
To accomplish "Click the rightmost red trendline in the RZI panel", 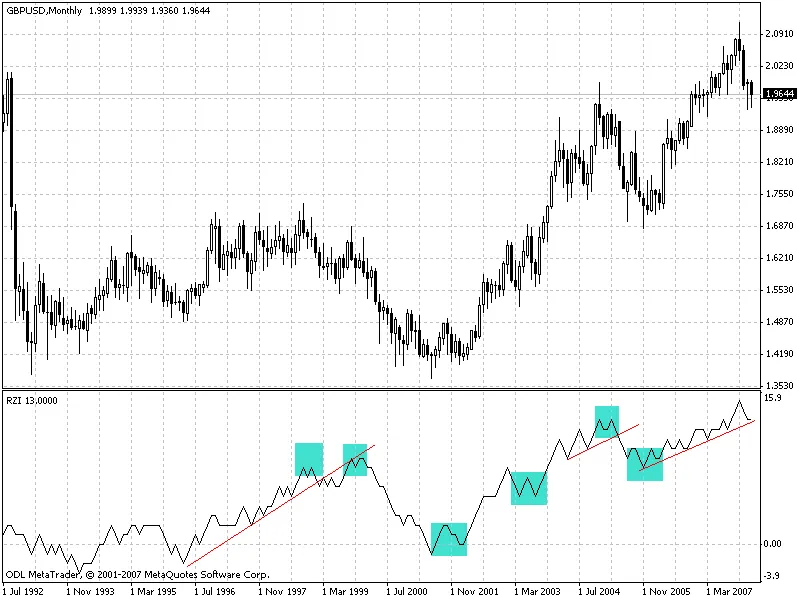I will pos(700,445).
